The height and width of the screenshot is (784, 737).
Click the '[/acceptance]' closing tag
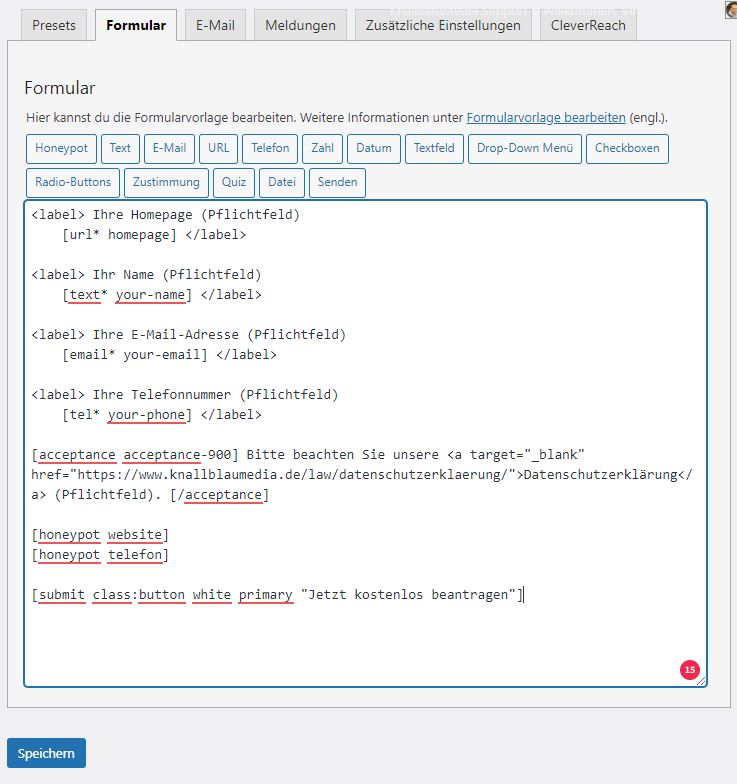pos(220,494)
